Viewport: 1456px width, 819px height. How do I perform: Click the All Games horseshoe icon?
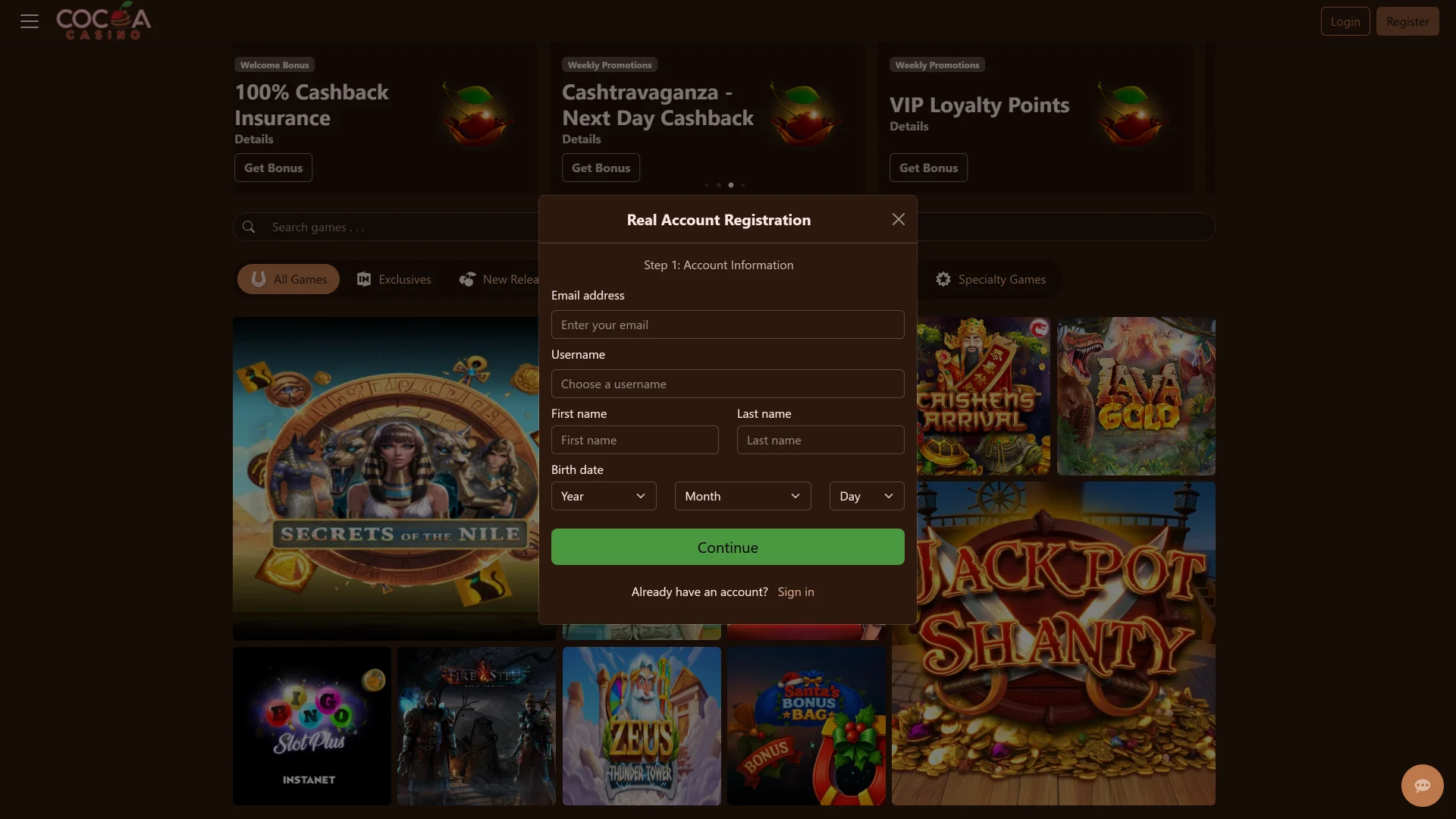pyautogui.click(x=259, y=279)
